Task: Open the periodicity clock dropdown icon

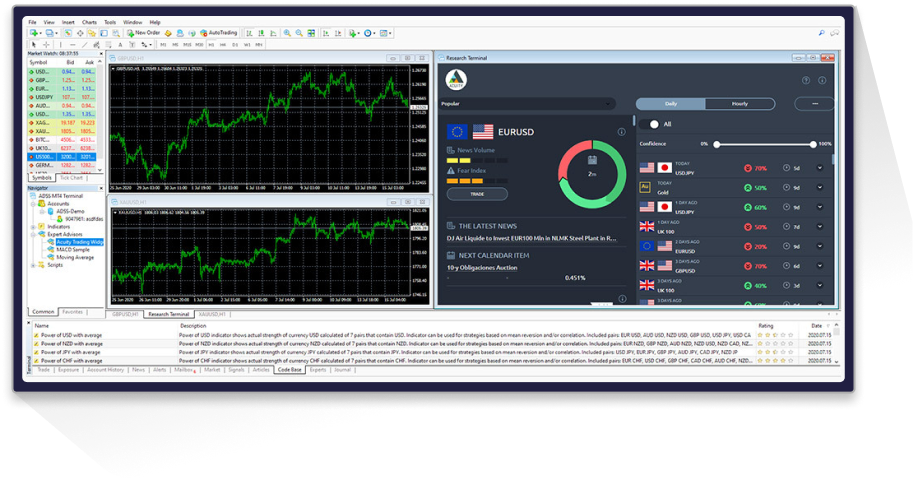Action: tap(368, 33)
